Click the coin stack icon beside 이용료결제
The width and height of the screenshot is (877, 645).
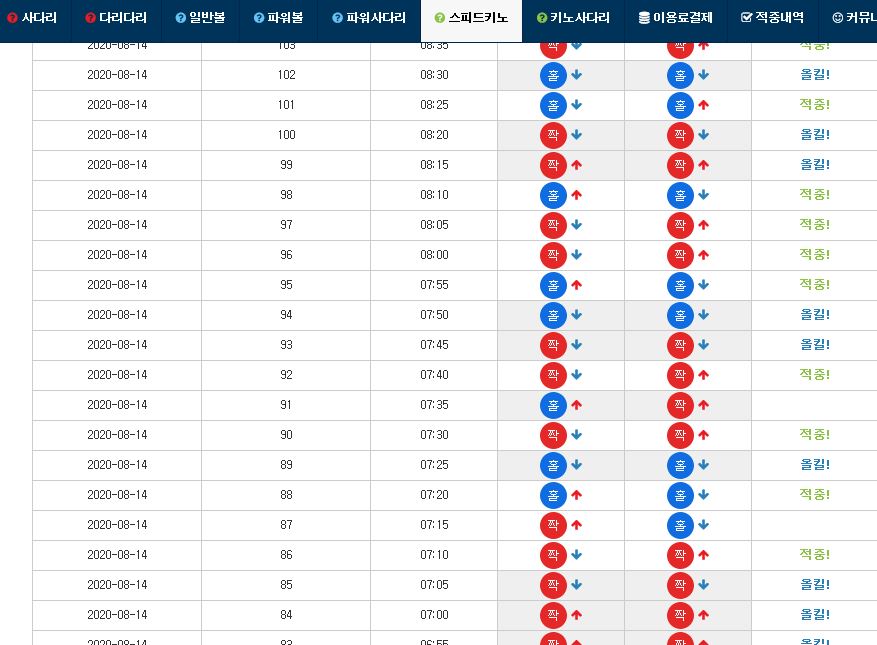pos(644,18)
